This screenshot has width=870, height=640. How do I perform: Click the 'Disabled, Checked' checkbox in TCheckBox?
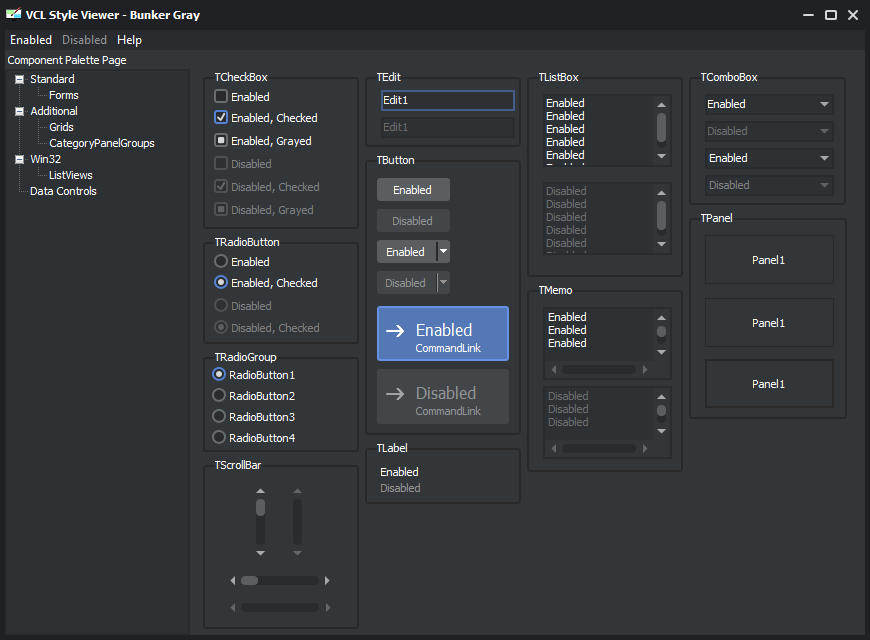(221, 187)
